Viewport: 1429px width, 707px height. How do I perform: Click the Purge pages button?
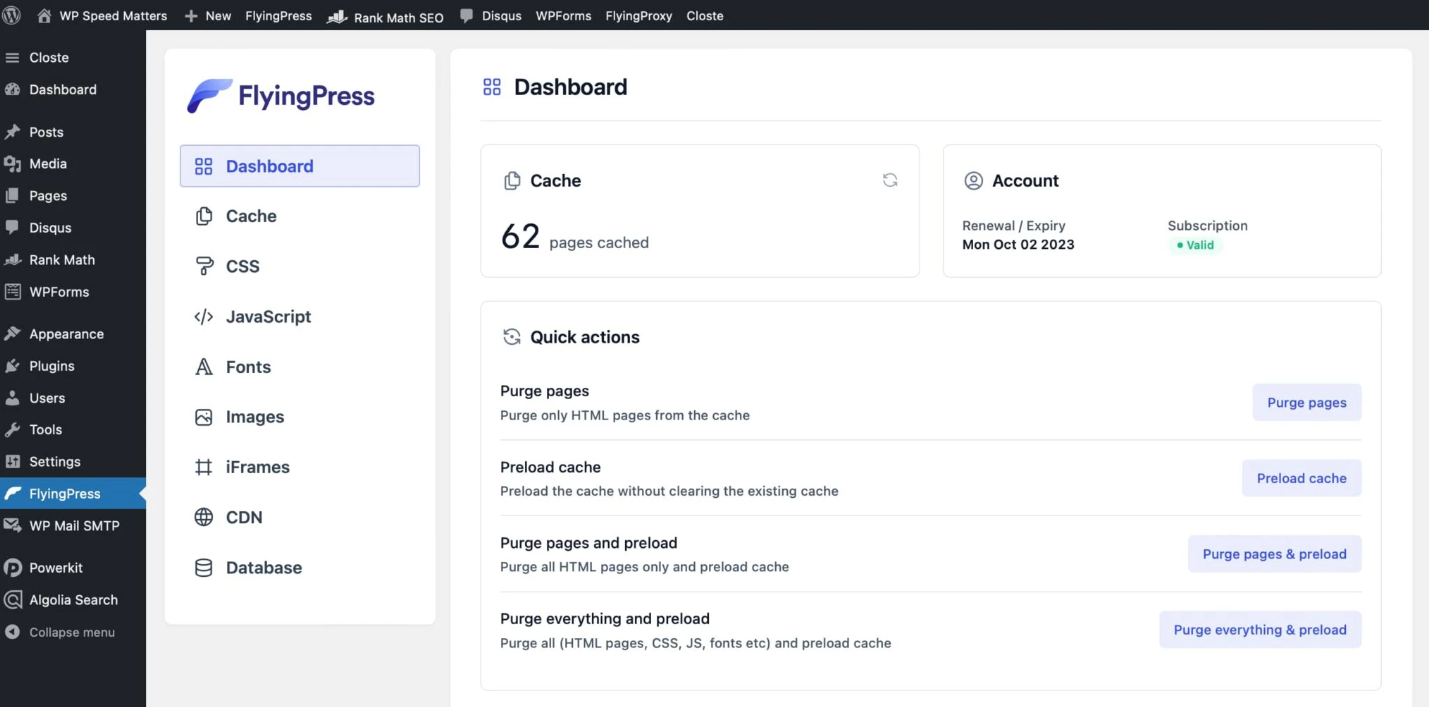[x=1307, y=402]
